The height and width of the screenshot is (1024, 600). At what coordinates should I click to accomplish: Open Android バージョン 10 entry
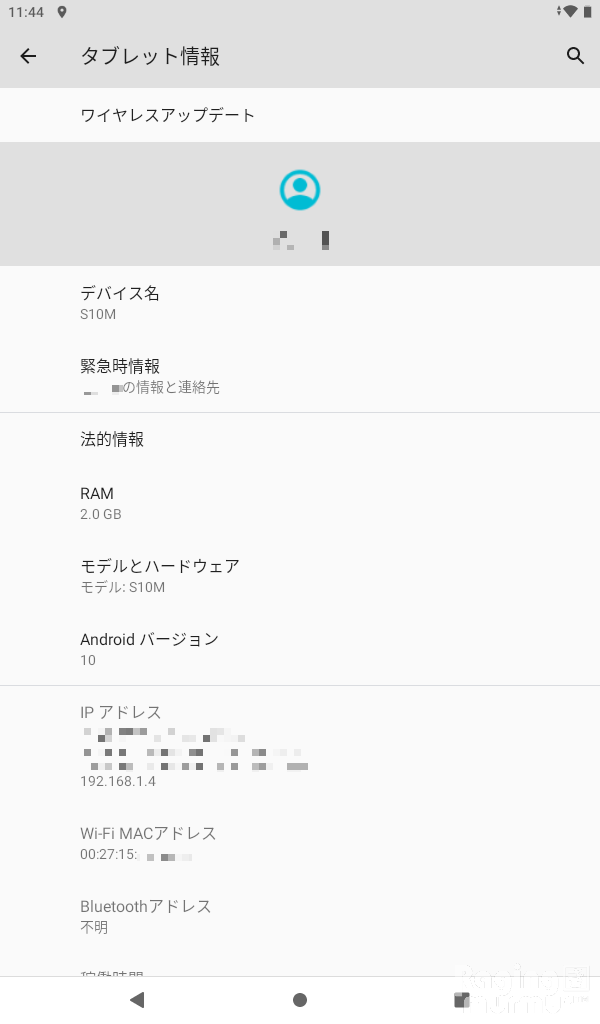coord(300,648)
